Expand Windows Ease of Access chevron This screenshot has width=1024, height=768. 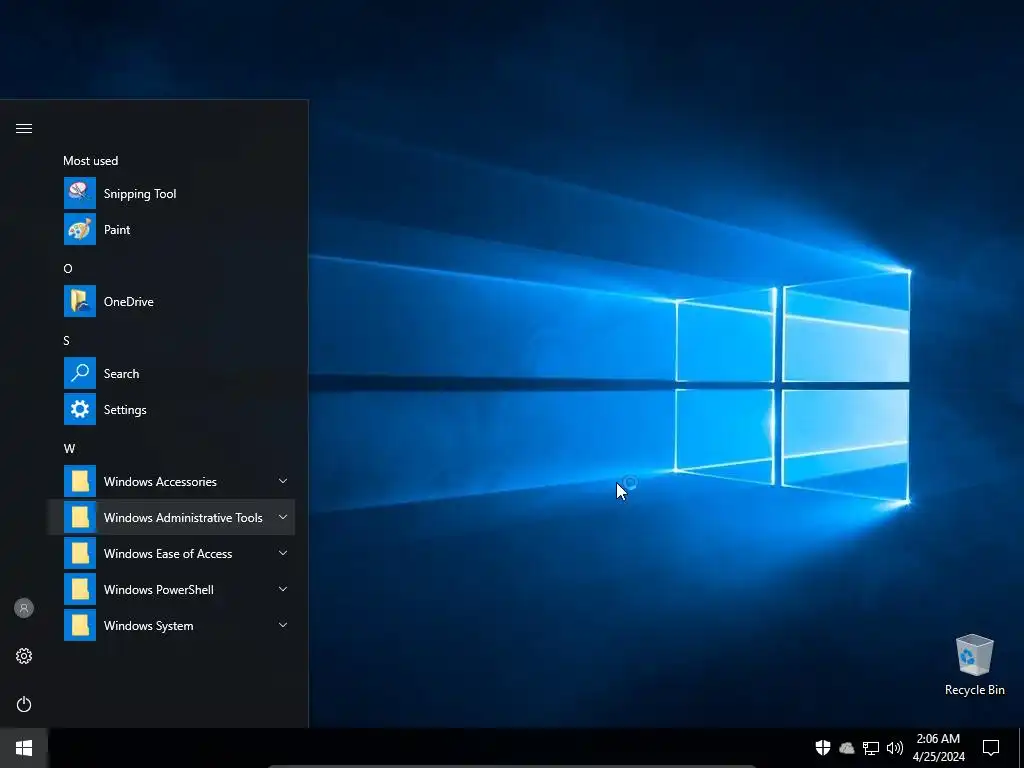click(283, 553)
